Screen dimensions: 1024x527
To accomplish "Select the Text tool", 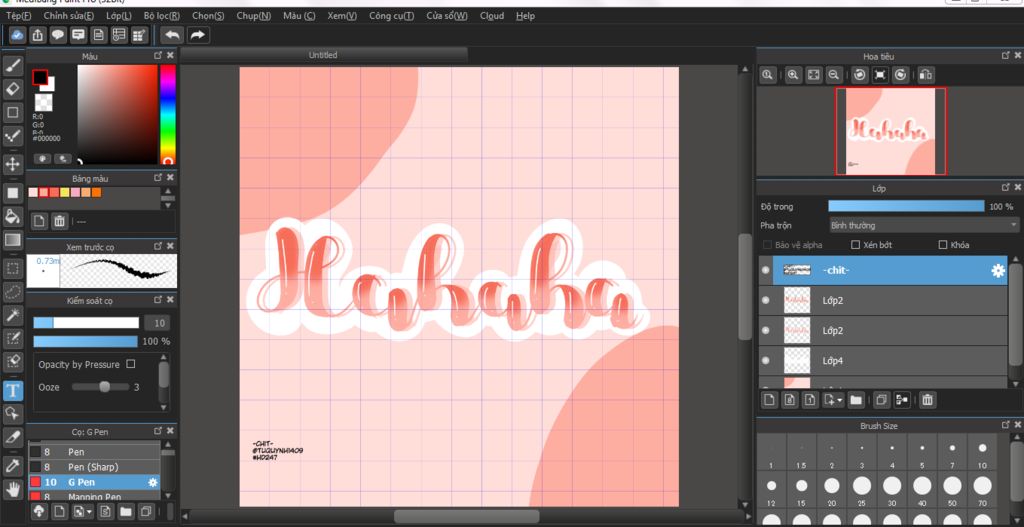I will tap(12, 391).
